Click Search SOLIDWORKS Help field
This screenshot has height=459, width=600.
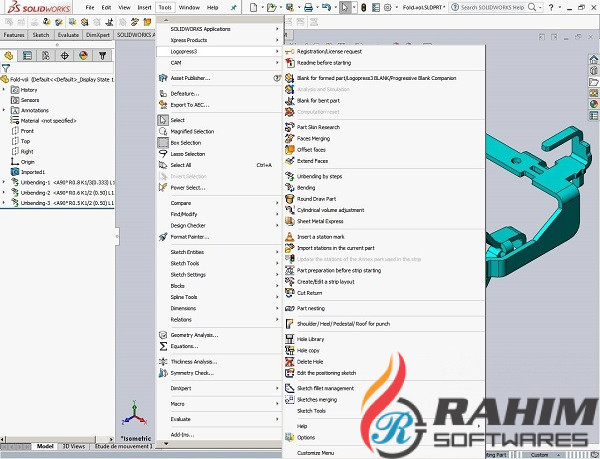(493, 7)
